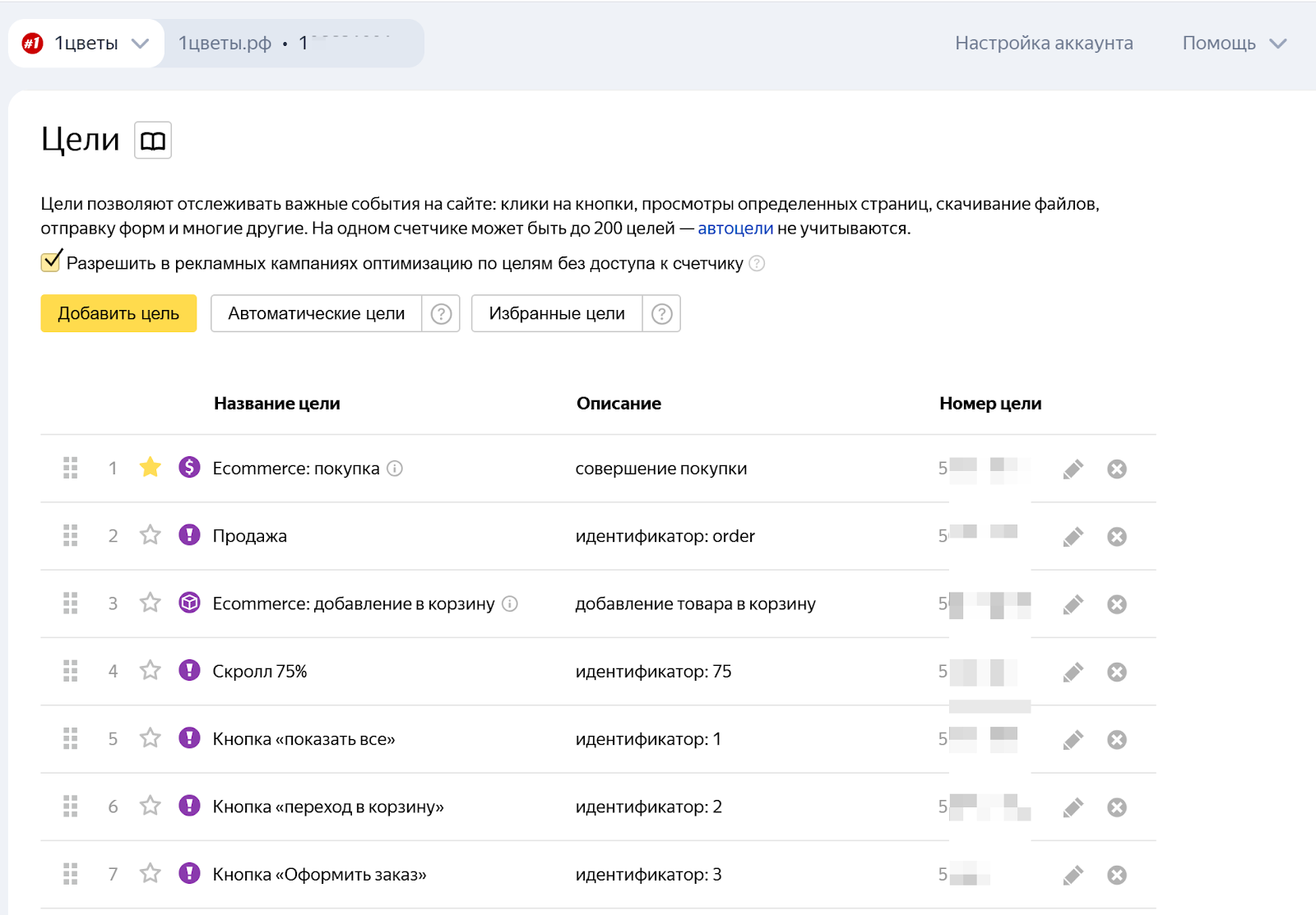Viewport: 1316px width, 915px height.
Task: Show the Автоматические цели list
Action: [317, 314]
